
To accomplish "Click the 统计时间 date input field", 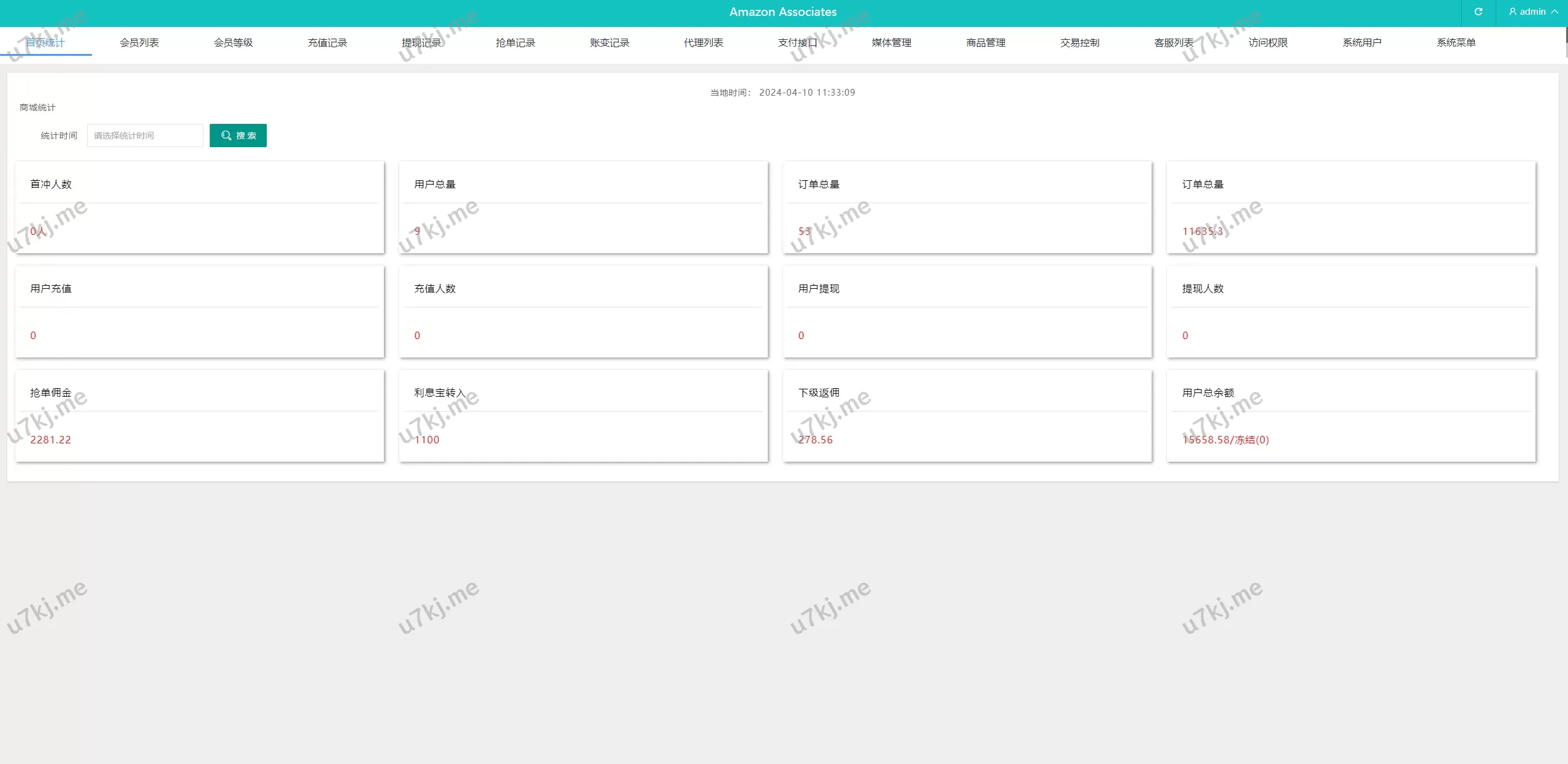I will coord(145,136).
